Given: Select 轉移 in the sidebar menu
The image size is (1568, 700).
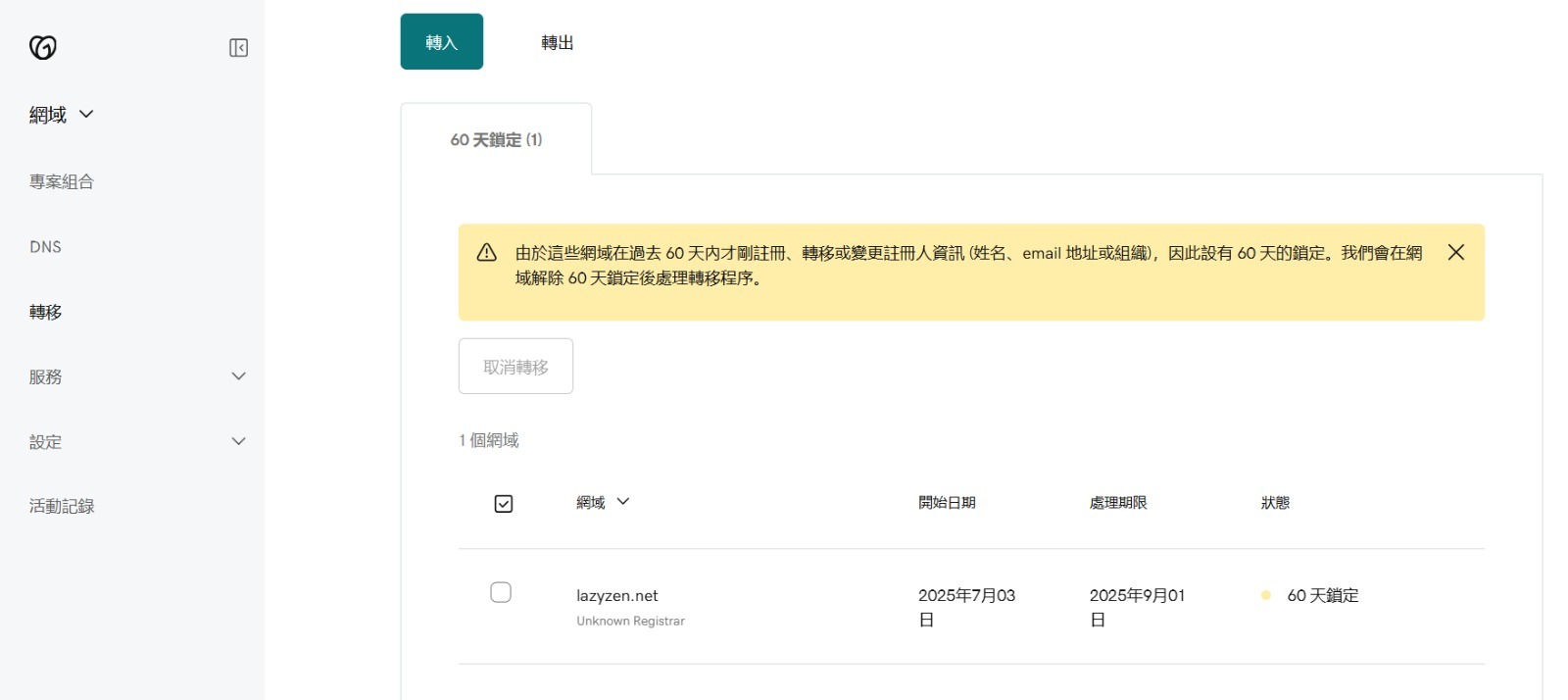Looking at the screenshot, I should tap(45, 312).
